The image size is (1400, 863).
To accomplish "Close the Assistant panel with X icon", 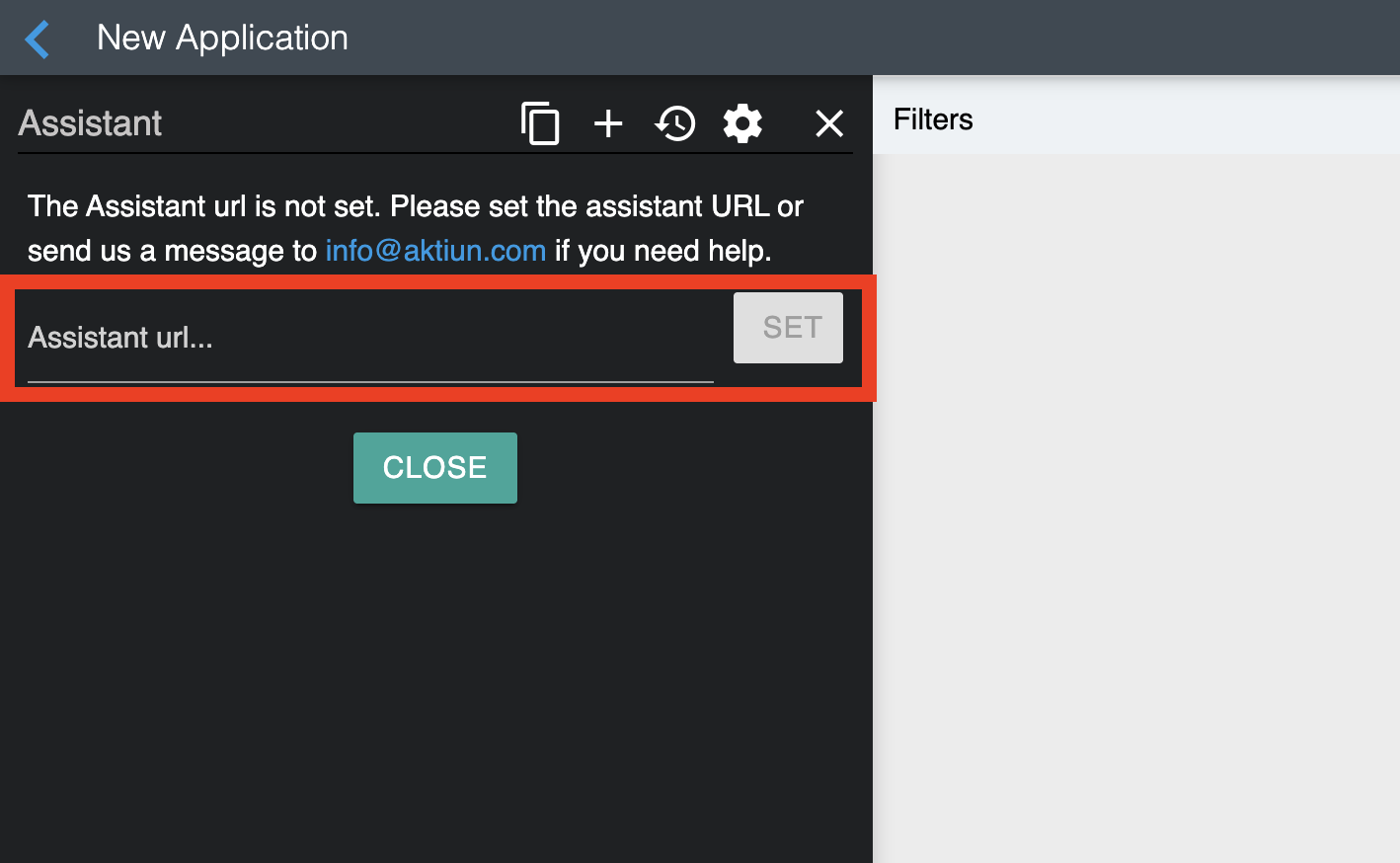I will 829,123.
